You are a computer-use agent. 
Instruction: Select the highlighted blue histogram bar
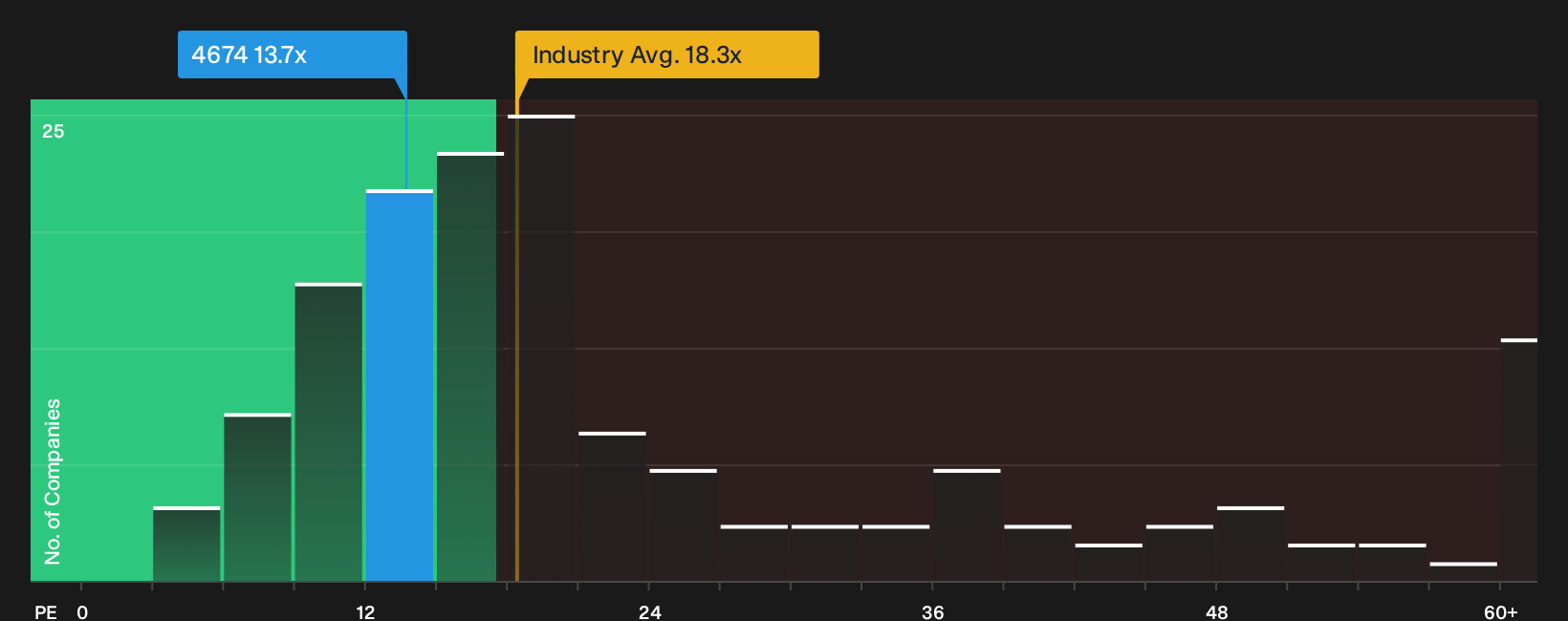(x=400, y=386)
